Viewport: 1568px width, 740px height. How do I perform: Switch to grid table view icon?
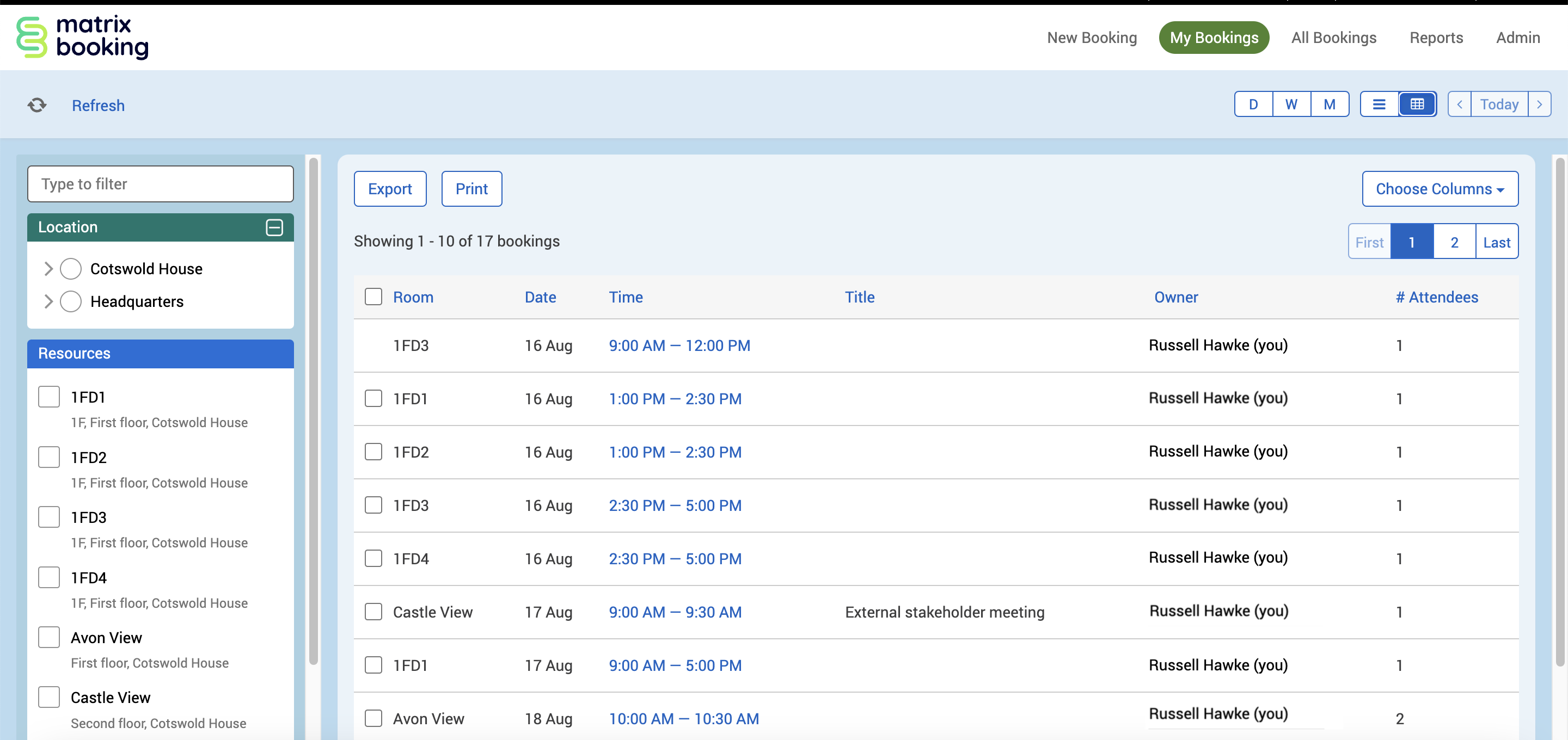click(x=1417, y=104)
